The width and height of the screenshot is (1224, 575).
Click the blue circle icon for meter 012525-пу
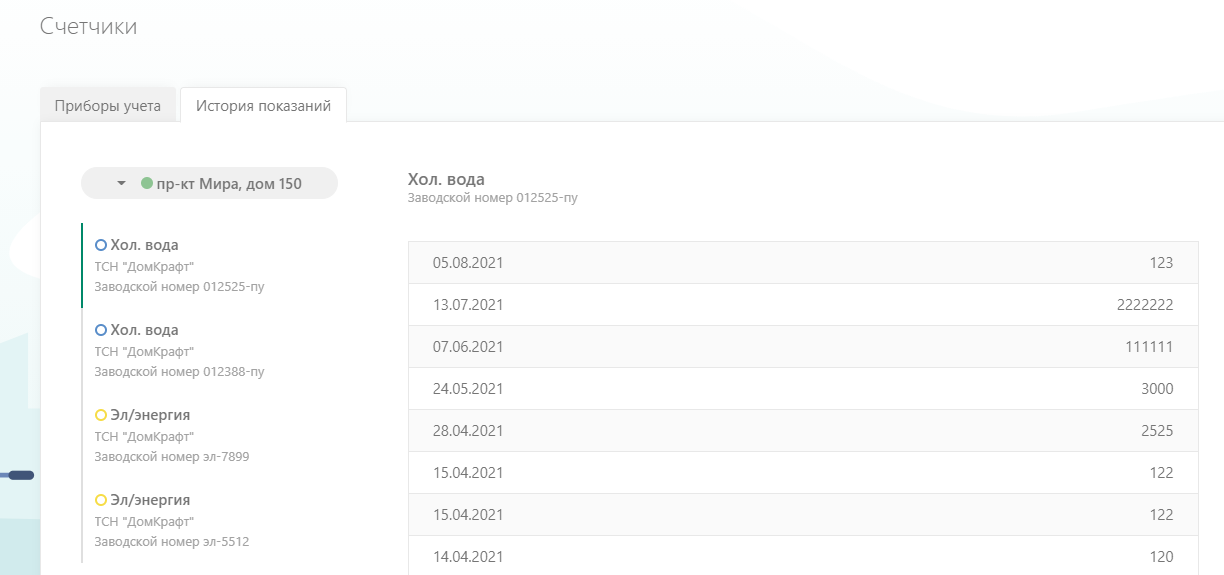[x=100, y=245]
